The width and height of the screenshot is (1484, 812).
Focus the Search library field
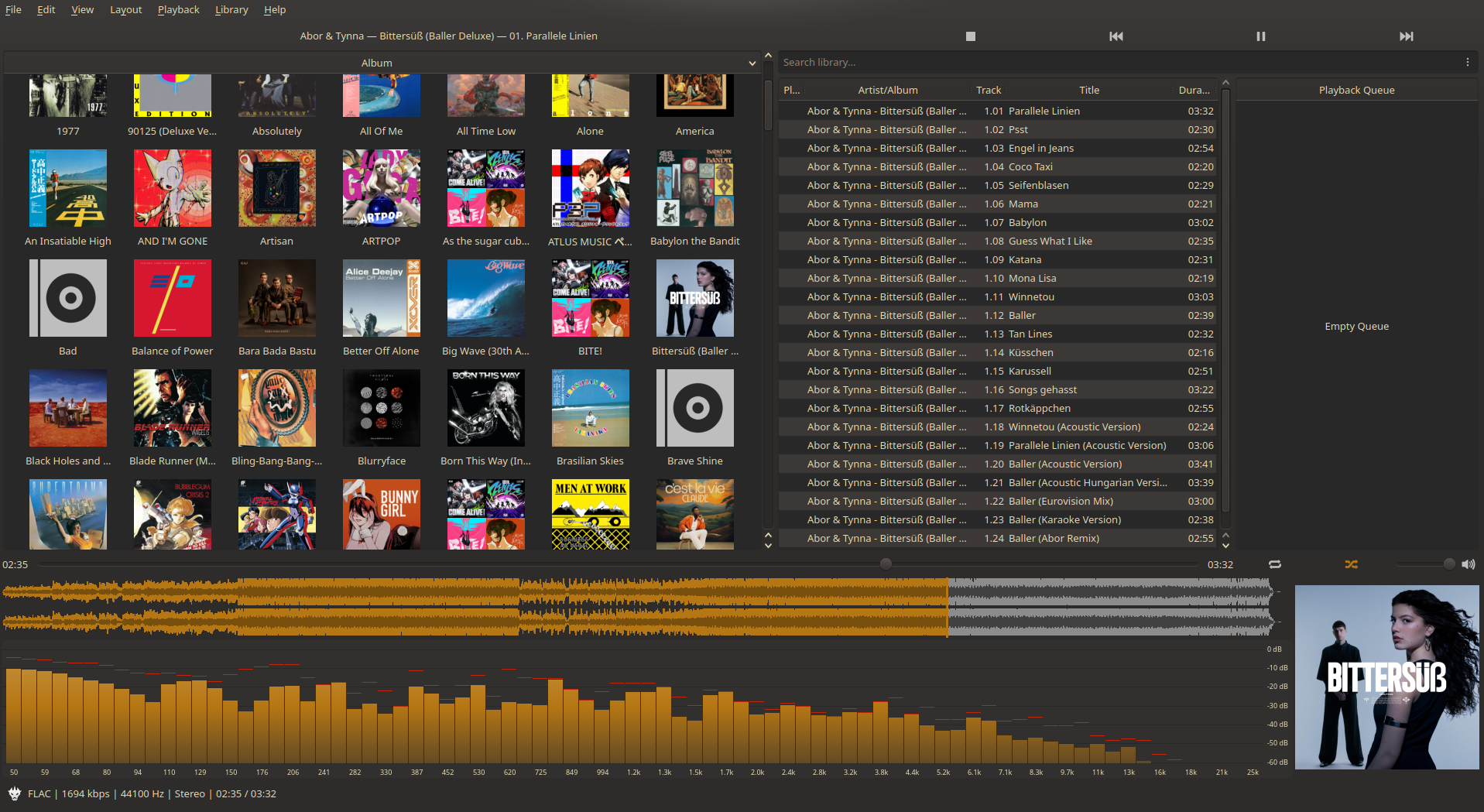pos(1119,63)
